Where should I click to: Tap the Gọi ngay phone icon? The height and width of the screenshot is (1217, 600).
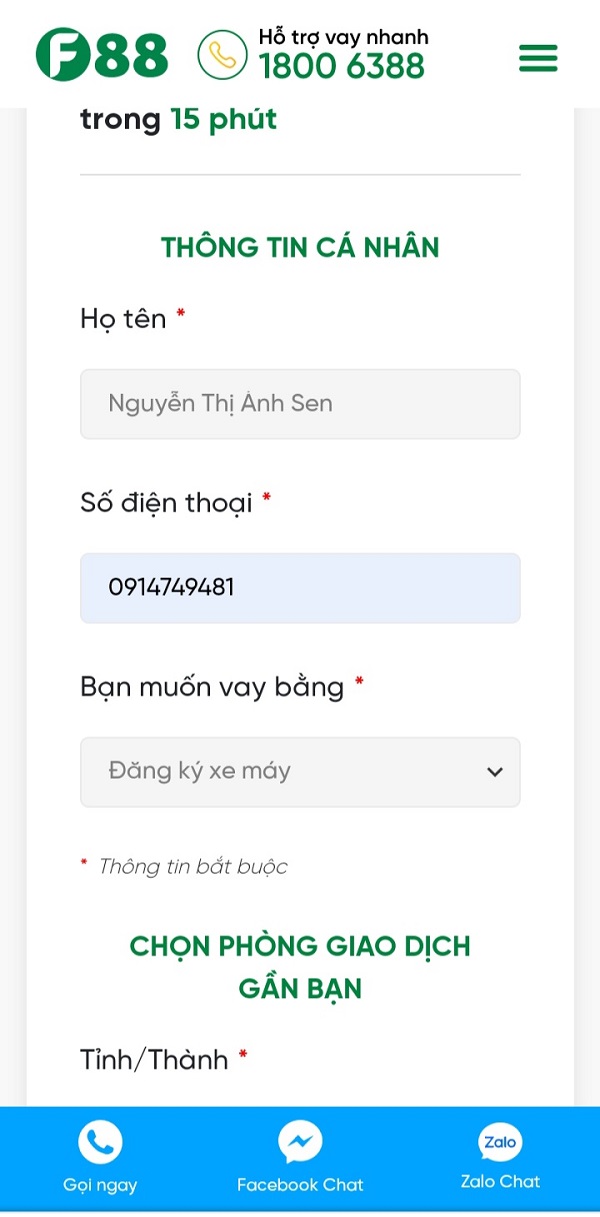tap(100, 1142)
